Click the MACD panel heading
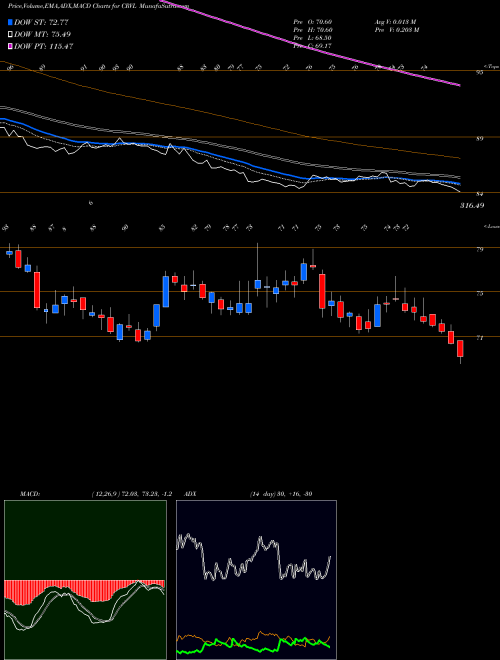Screen dimensions: 500x660 point(29,494)
